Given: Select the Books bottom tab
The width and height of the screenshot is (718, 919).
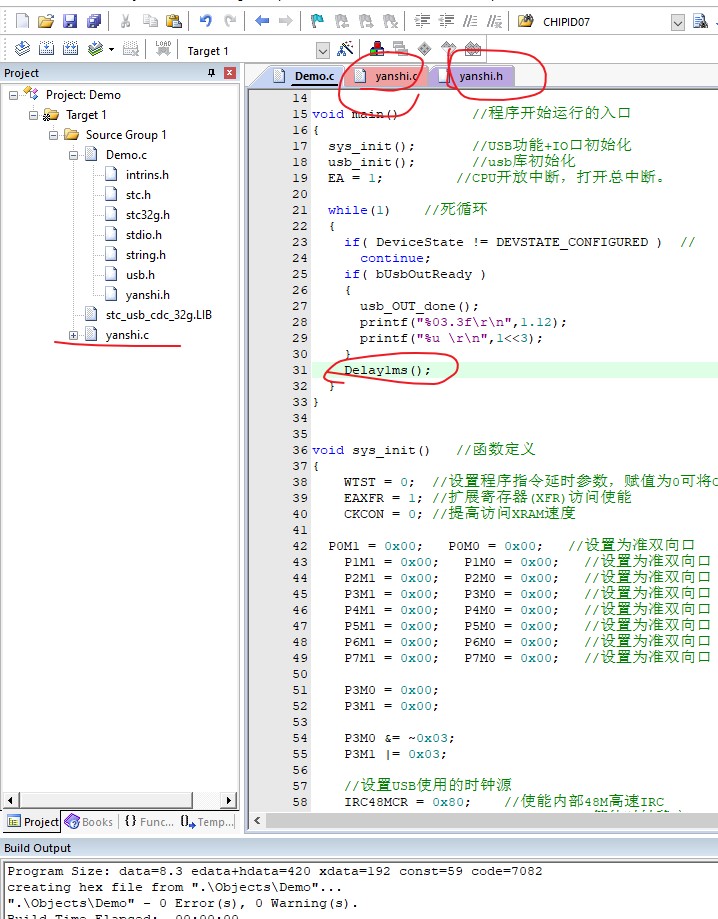Looking at the screenshot, I should 90,822.
